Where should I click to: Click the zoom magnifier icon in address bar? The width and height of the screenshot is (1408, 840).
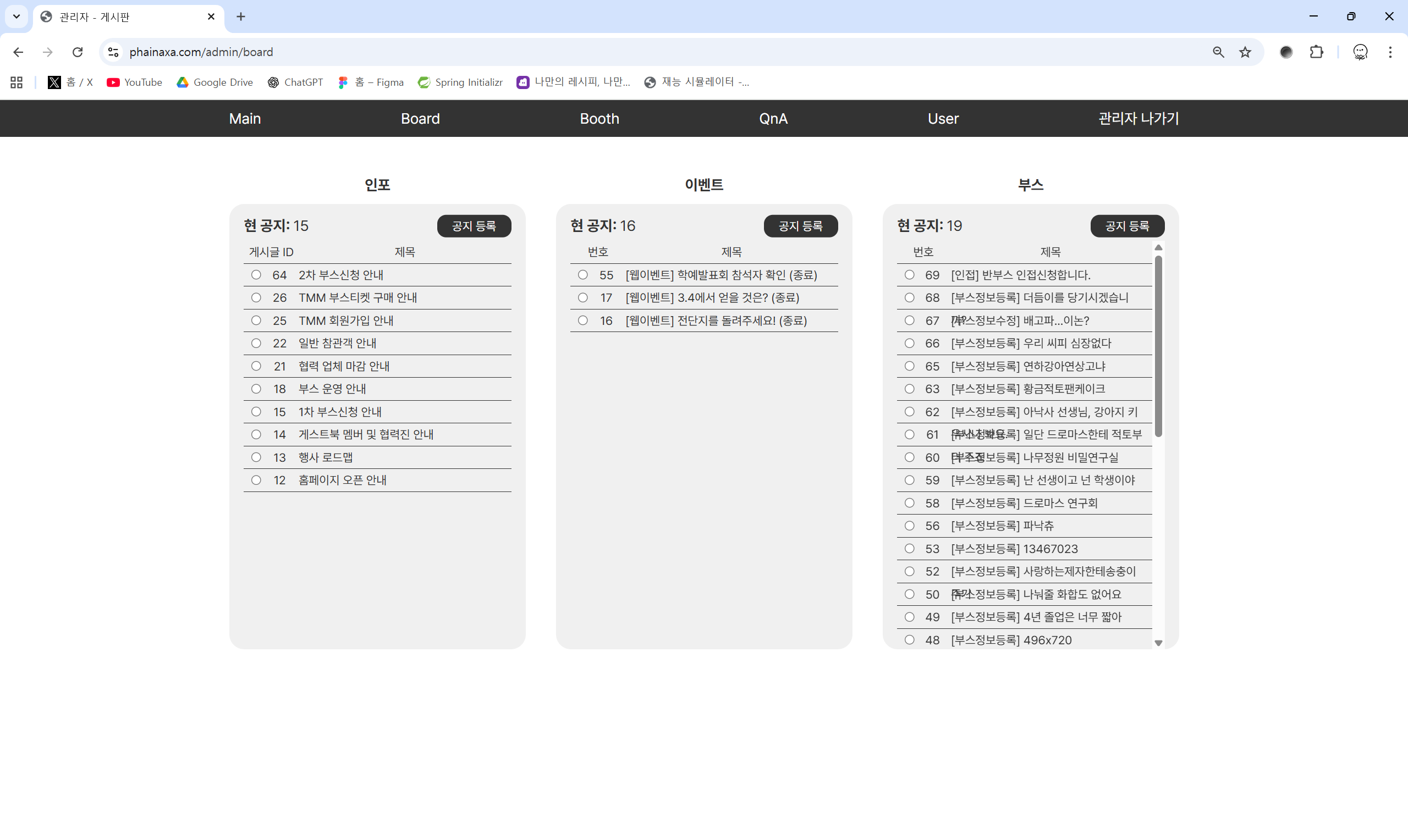coord(1218,52)
